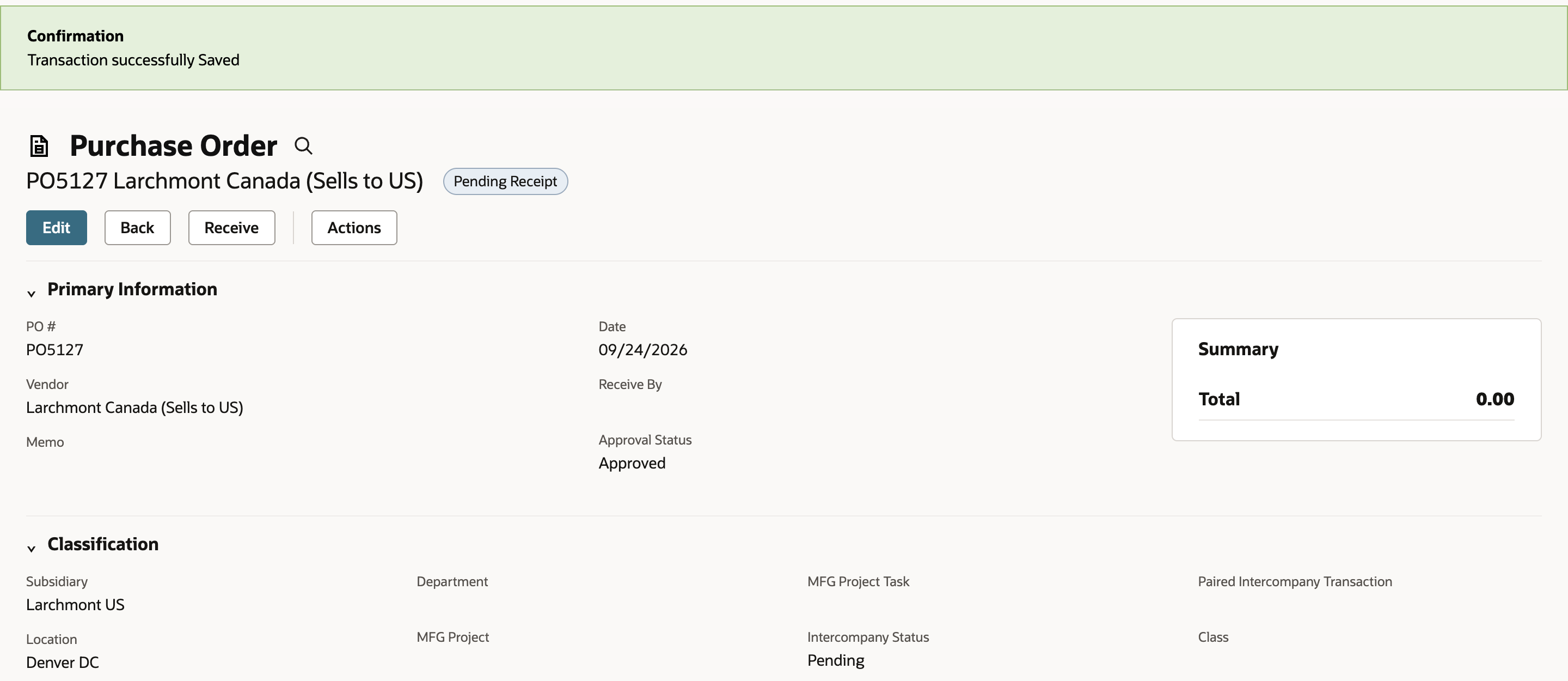Click the Approved approval status value
Viewport: 1568px width, 681px height.
pyautogui.click(x=632, y=464)
